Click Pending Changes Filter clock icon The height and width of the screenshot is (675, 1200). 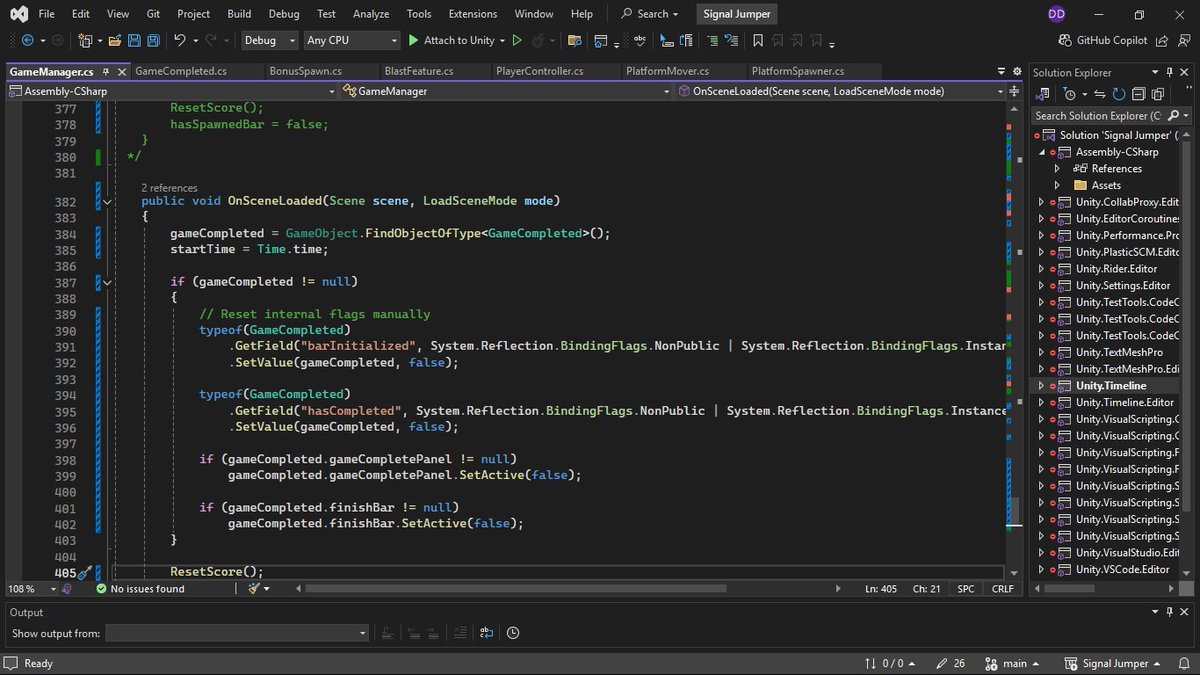click(1070, 94)
